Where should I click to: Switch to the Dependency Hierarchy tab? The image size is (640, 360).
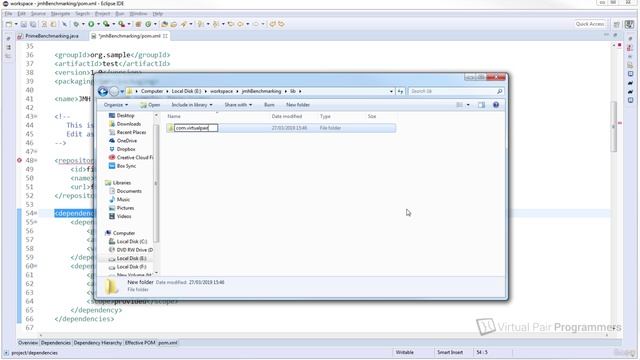click(98, 343)
